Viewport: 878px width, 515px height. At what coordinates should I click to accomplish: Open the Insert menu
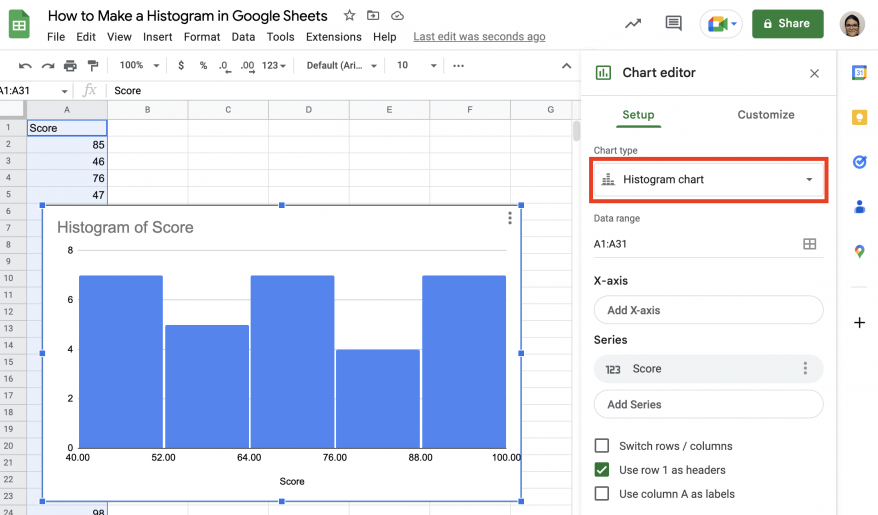(x=157, y=37)
